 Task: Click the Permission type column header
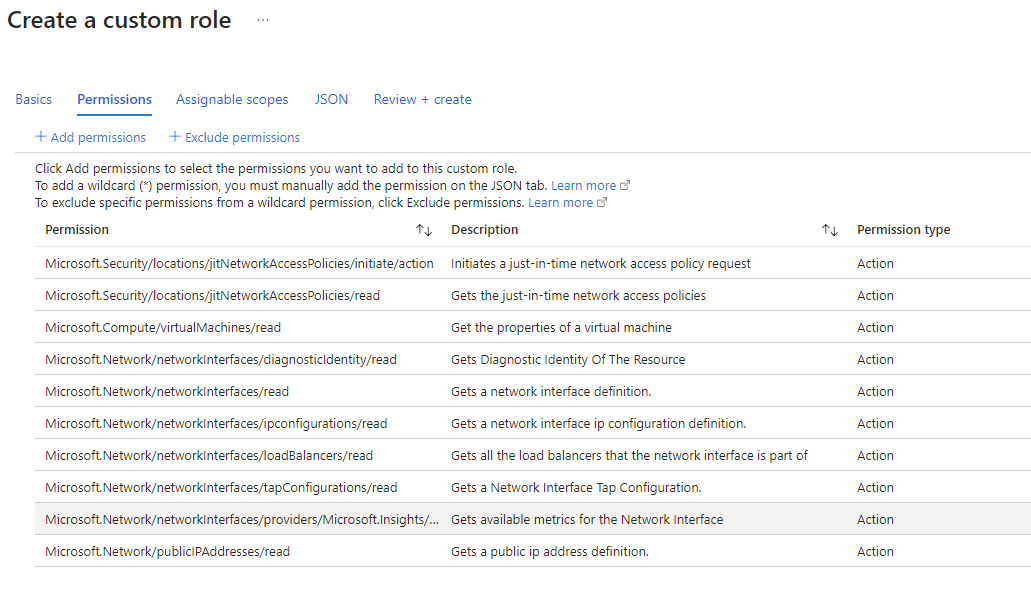click(903, 230)
